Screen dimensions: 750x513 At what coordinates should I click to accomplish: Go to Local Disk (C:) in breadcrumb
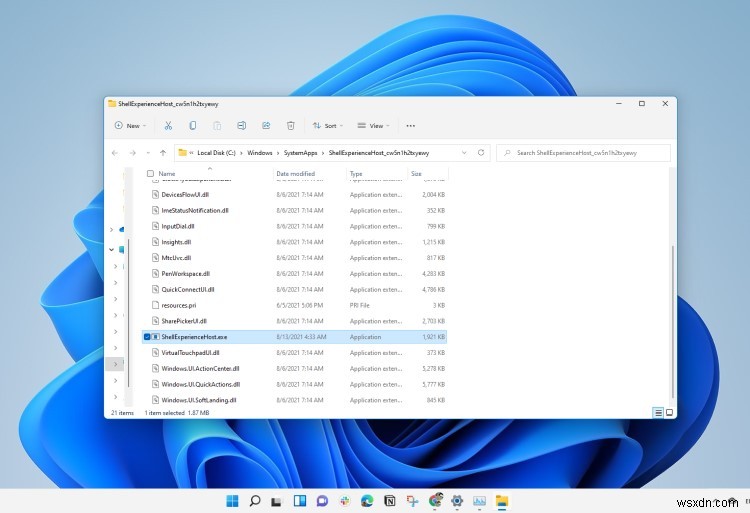click(x=216, y=153)
